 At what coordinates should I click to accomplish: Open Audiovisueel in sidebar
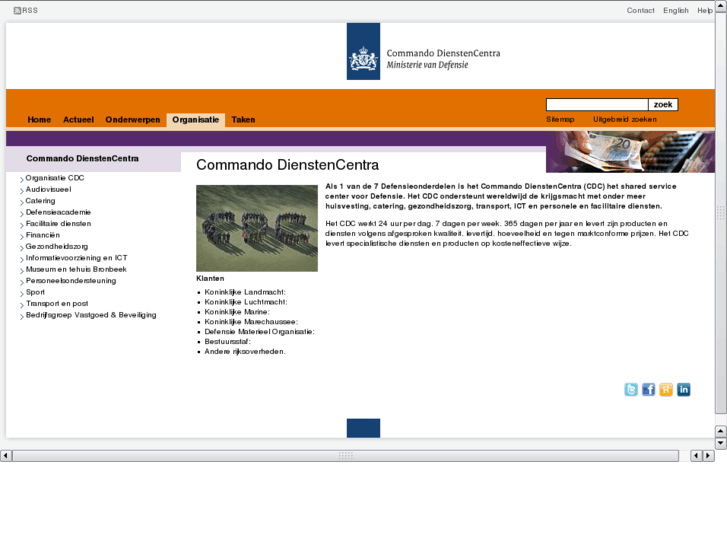point(49,189)
